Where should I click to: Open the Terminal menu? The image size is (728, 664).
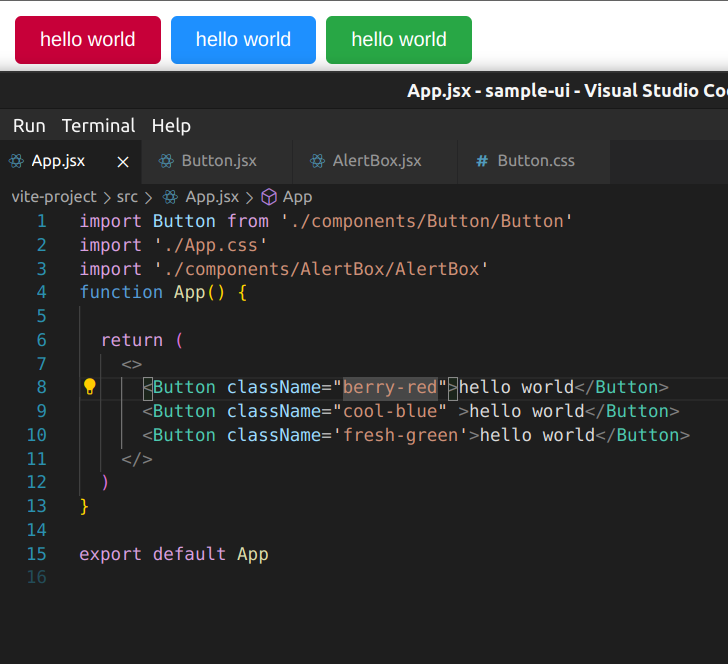tap(98, 126)
